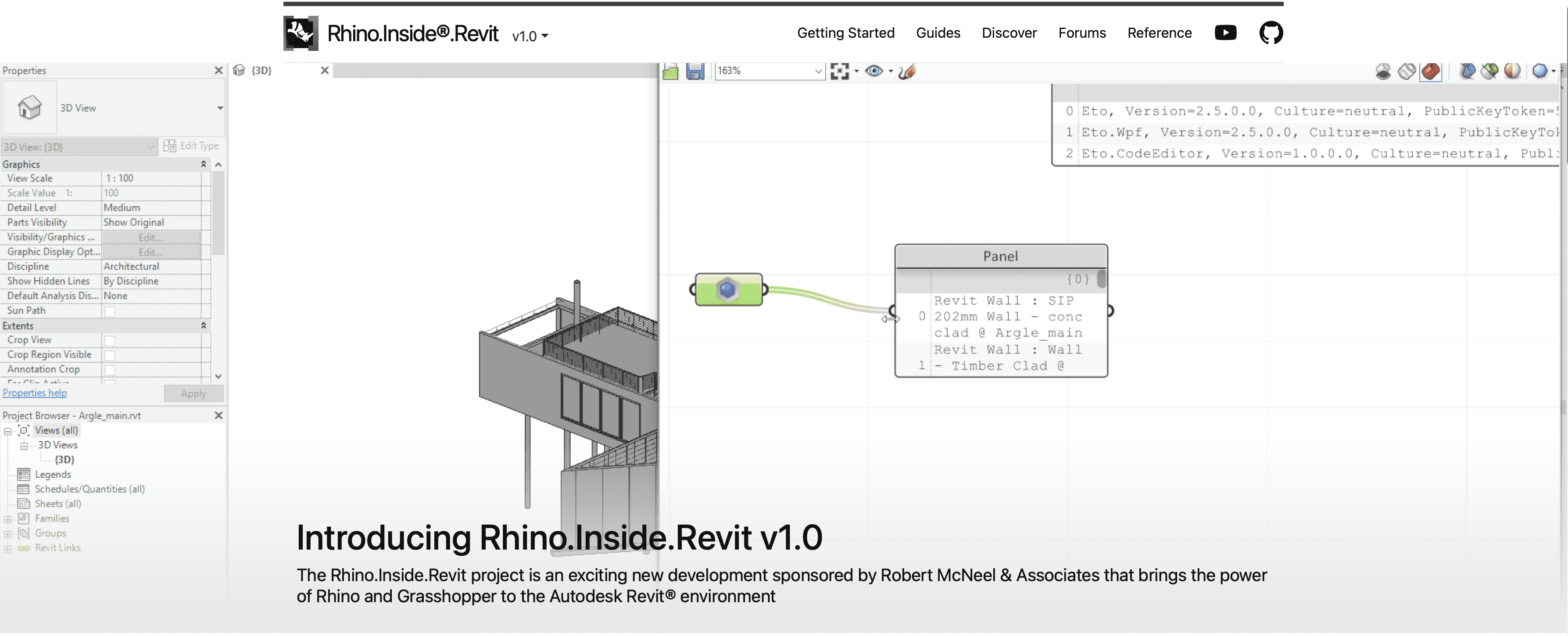Collapse the 3D Views tree node
This screenshot has height=636, width=1568.
click(x=24, y=446)
